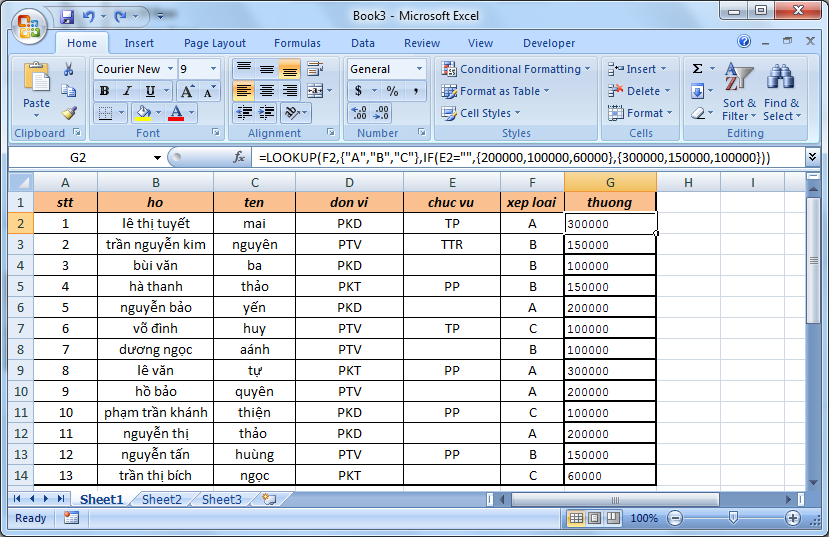Open the Name Box dropdown arrow

pyautogui.click(x=157, y=158)
